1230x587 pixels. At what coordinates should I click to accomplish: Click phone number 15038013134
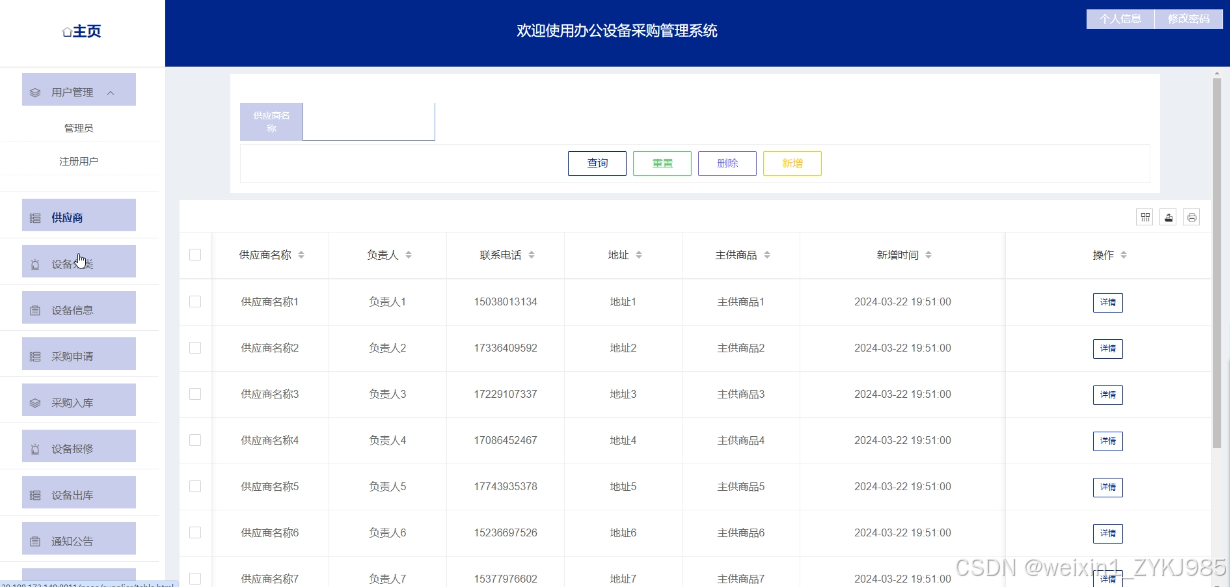(x=505, y=302)
